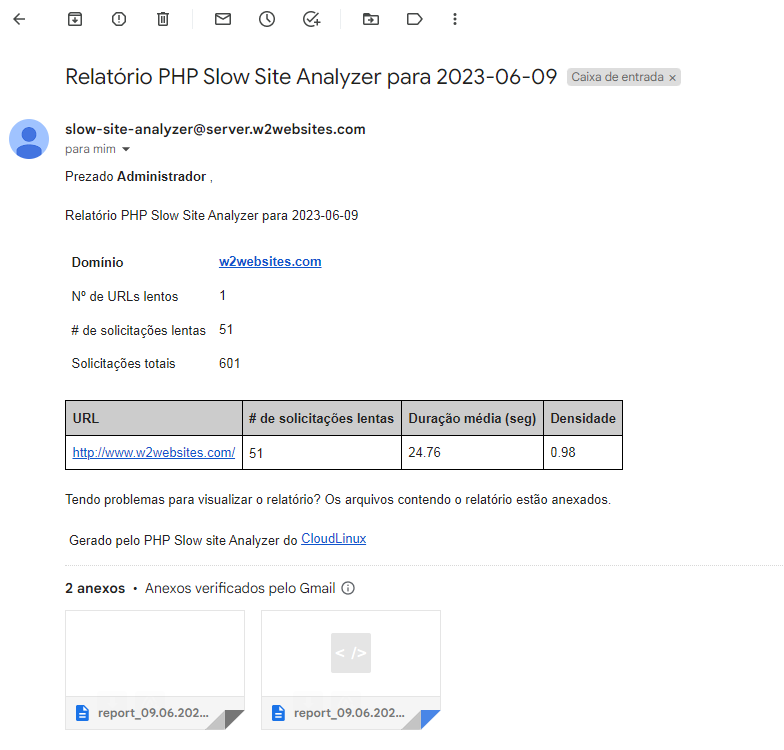
Task: Move email to a folder
Action: (x=371, y=20)
